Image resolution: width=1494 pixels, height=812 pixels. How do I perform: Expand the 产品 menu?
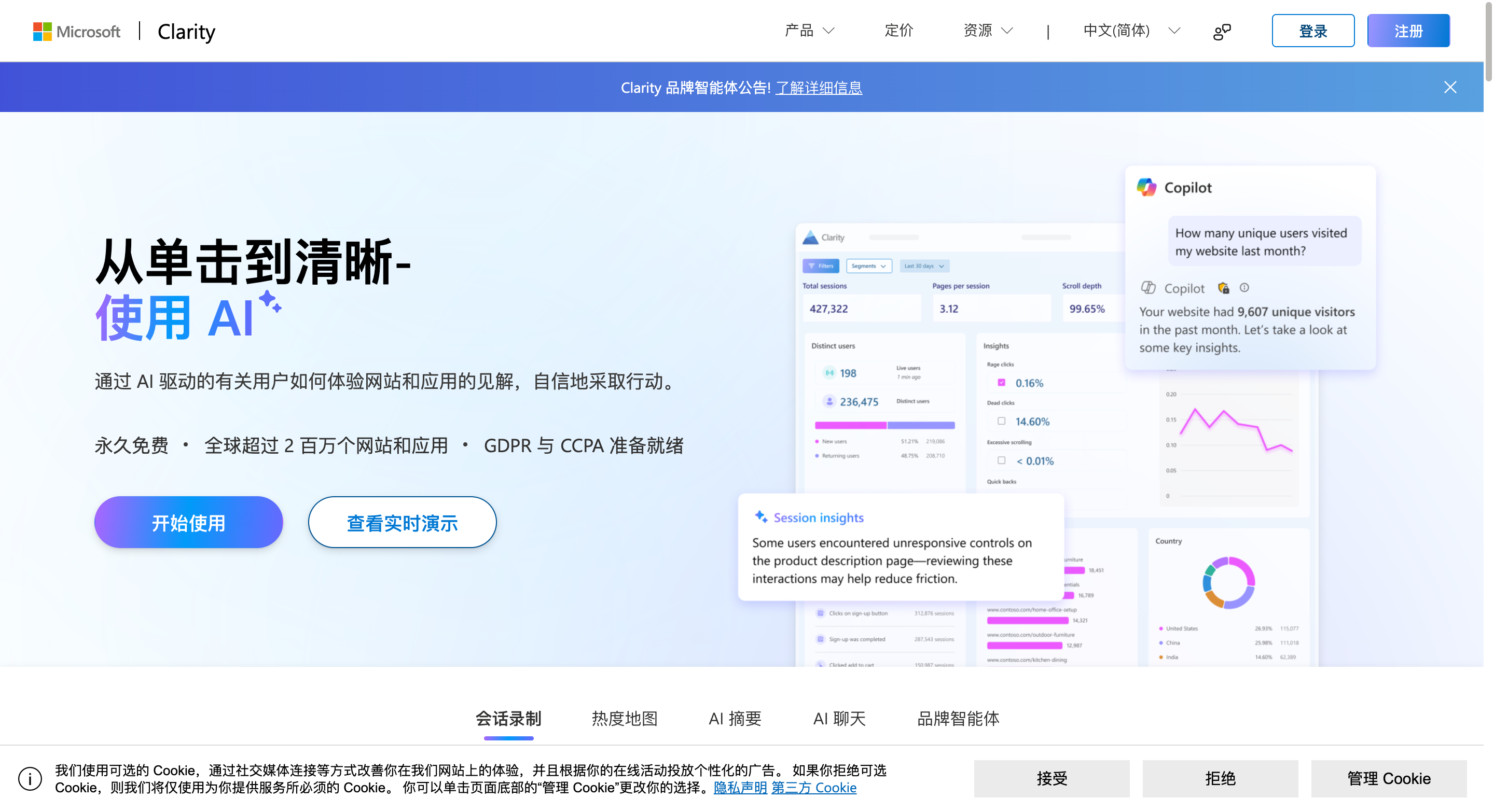point(809,30)
